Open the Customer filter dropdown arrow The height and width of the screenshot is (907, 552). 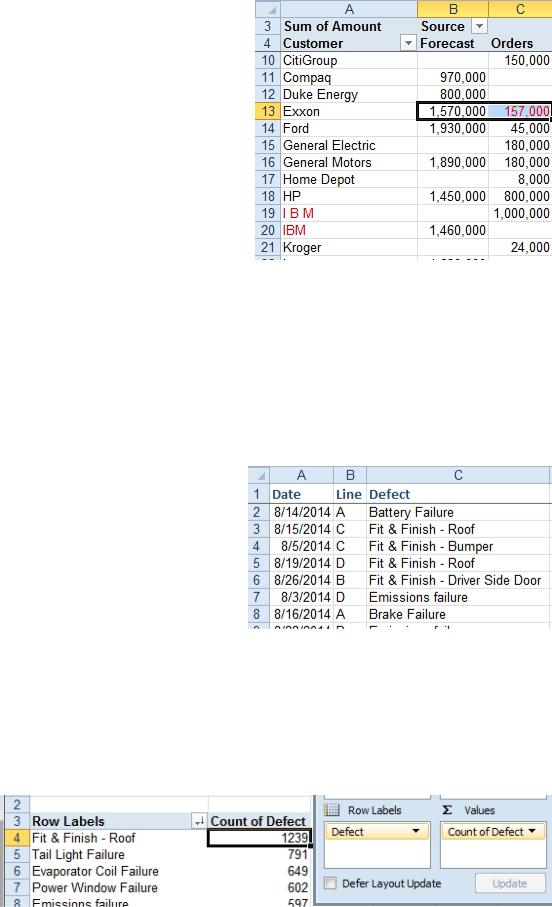click(408, 43)
